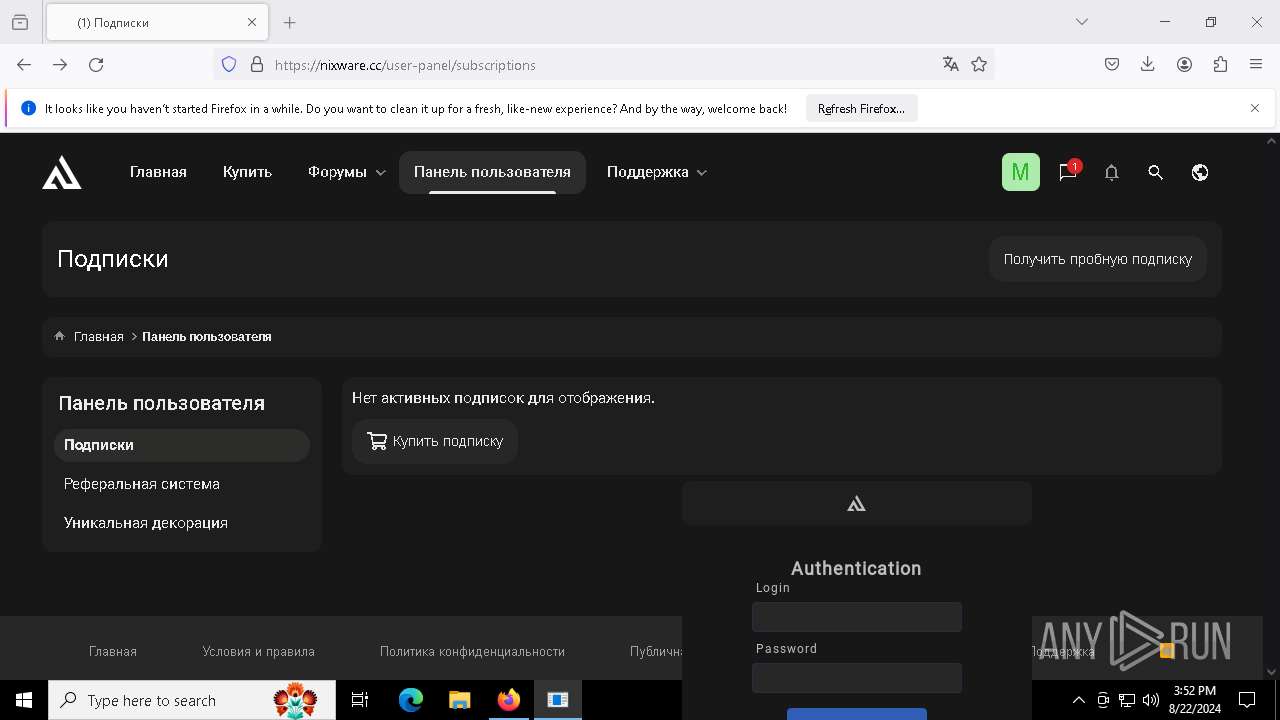Click the taskbar clock showing 3:52 PM
Image resolution: width=1280 pixels, height=720 pixels.
(x=1194, y=700)
